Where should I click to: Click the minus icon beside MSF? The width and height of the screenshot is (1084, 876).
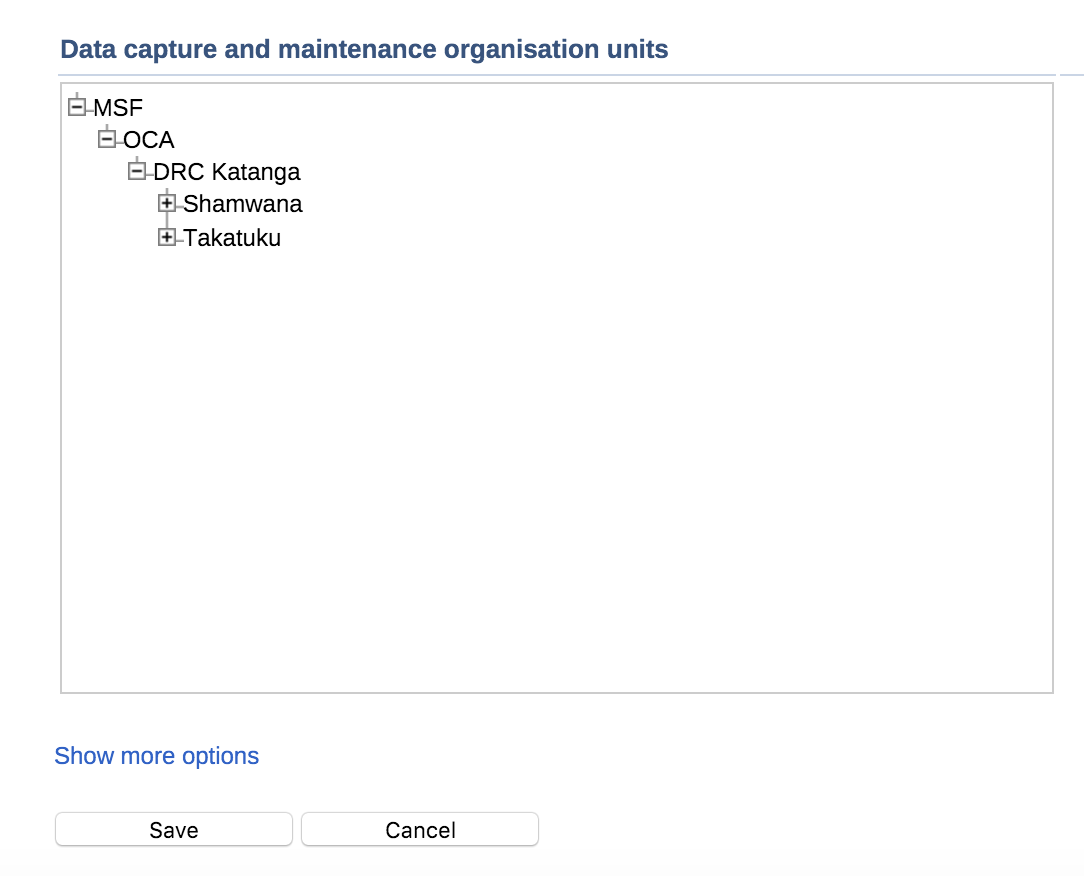coord(76,106)
